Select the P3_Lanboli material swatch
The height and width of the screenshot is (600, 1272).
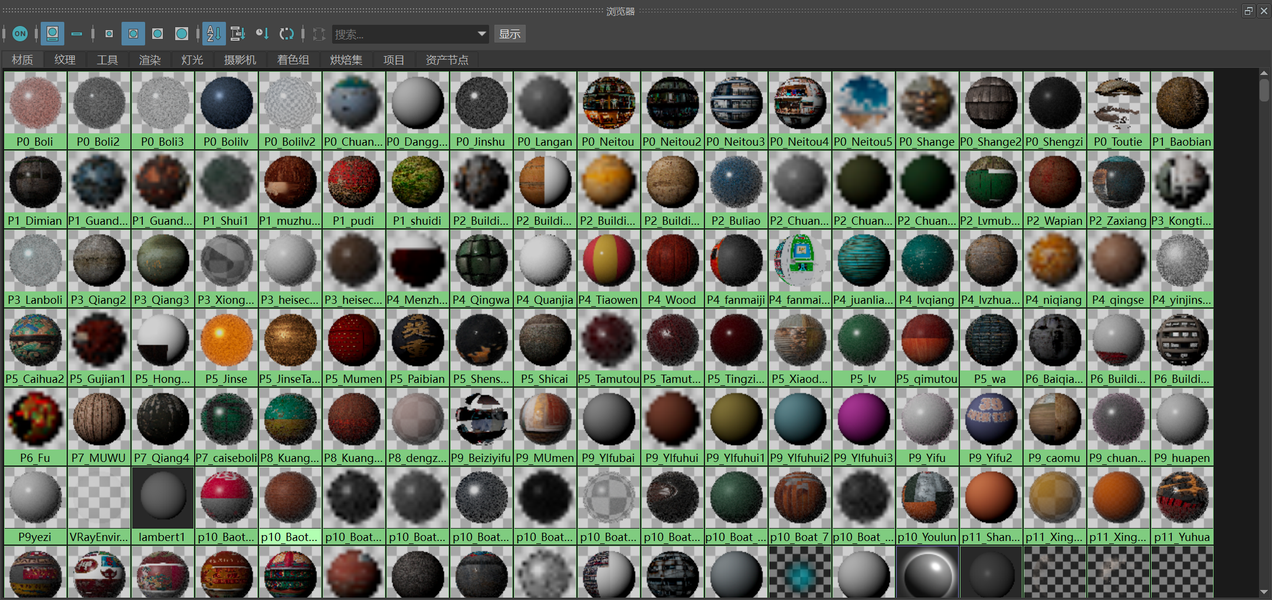tap(35, 268)
